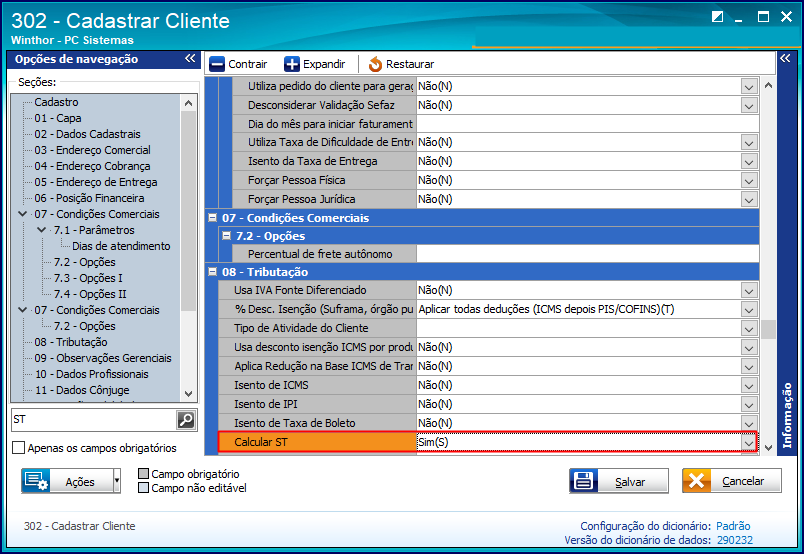Image resolution: width=804 pixels, height=554 pixels.
Task: Click Dia do mês para iniciar faturamento field
Action: click(x=588, y=124)
